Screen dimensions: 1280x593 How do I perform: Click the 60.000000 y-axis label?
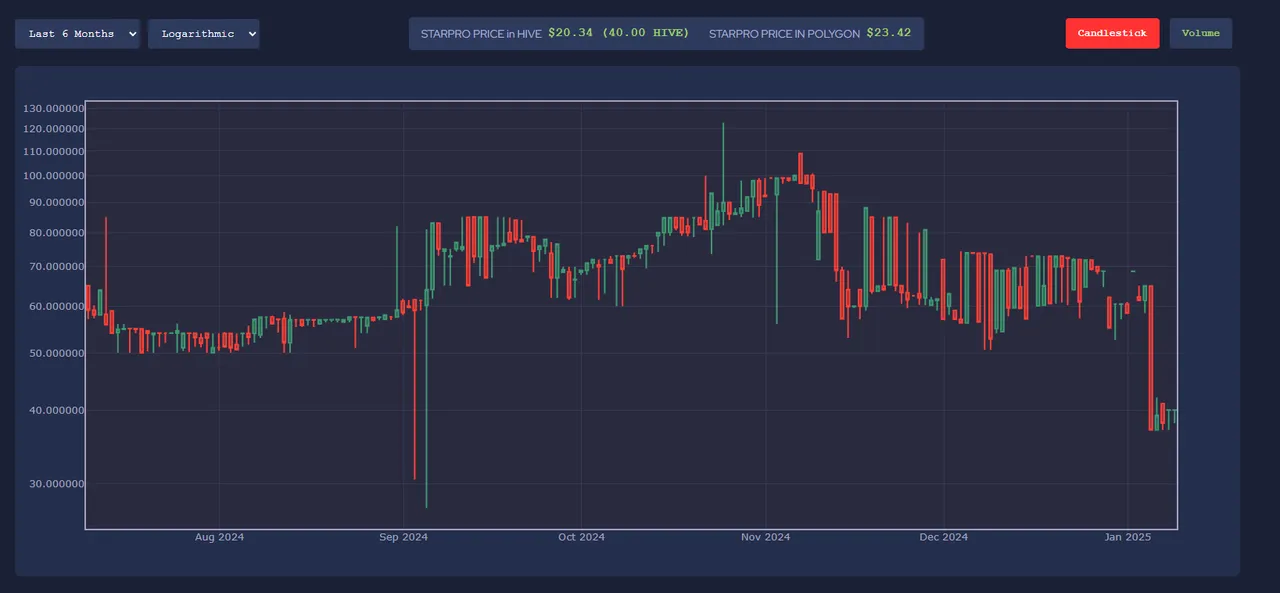click(x=55, y=307)
